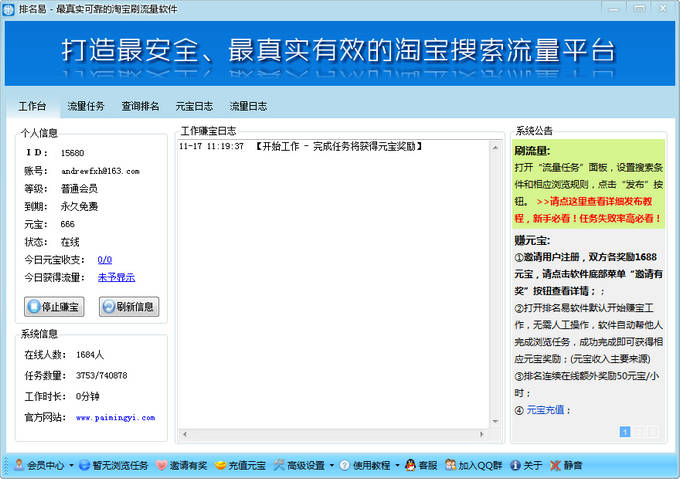Open the 高级设置 tools icon
Image resolution: width=680 pixels, height=479 pixels.
click(x=279, y=465)
